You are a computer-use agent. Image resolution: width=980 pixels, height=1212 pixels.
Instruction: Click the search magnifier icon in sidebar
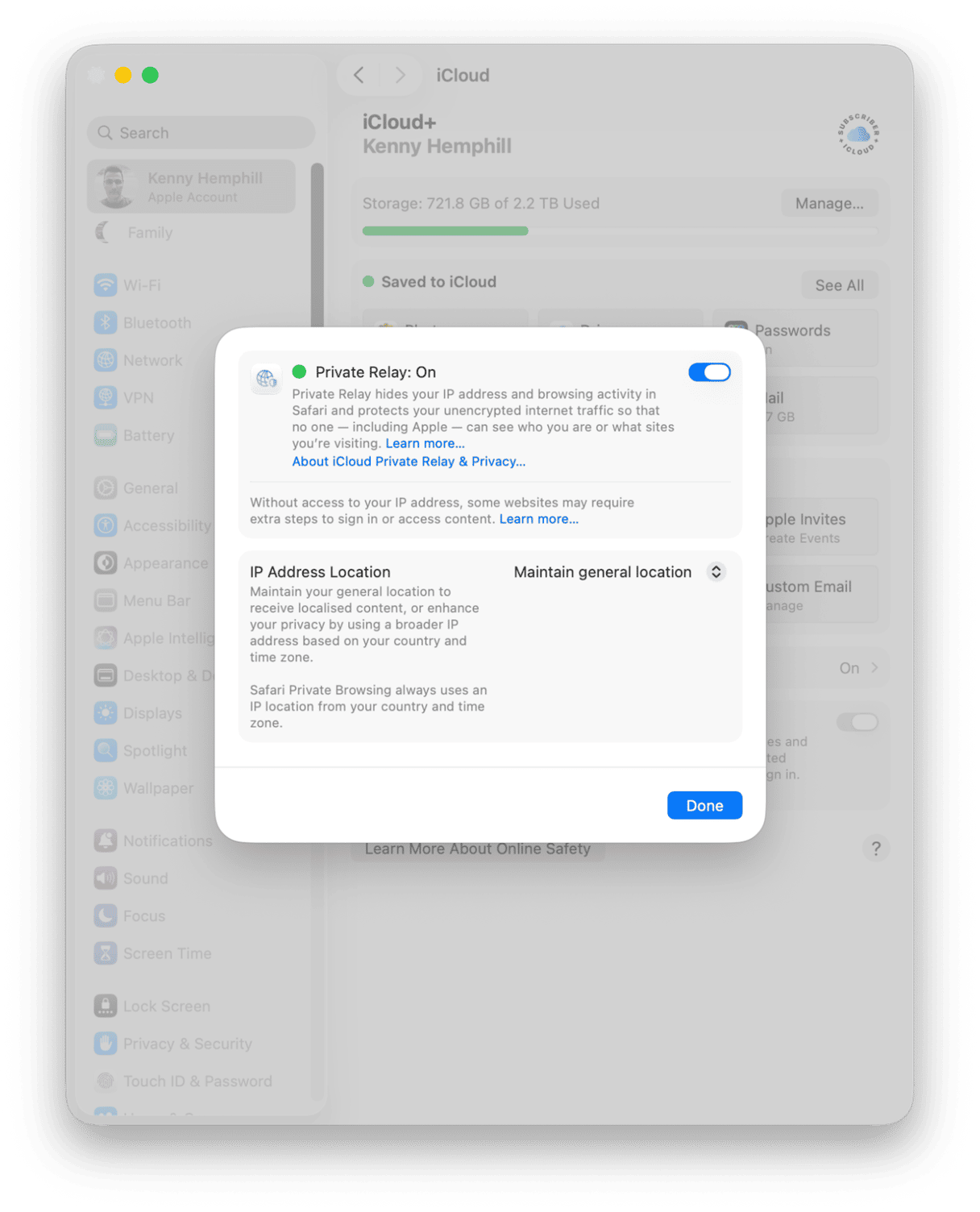click(105, 133)
